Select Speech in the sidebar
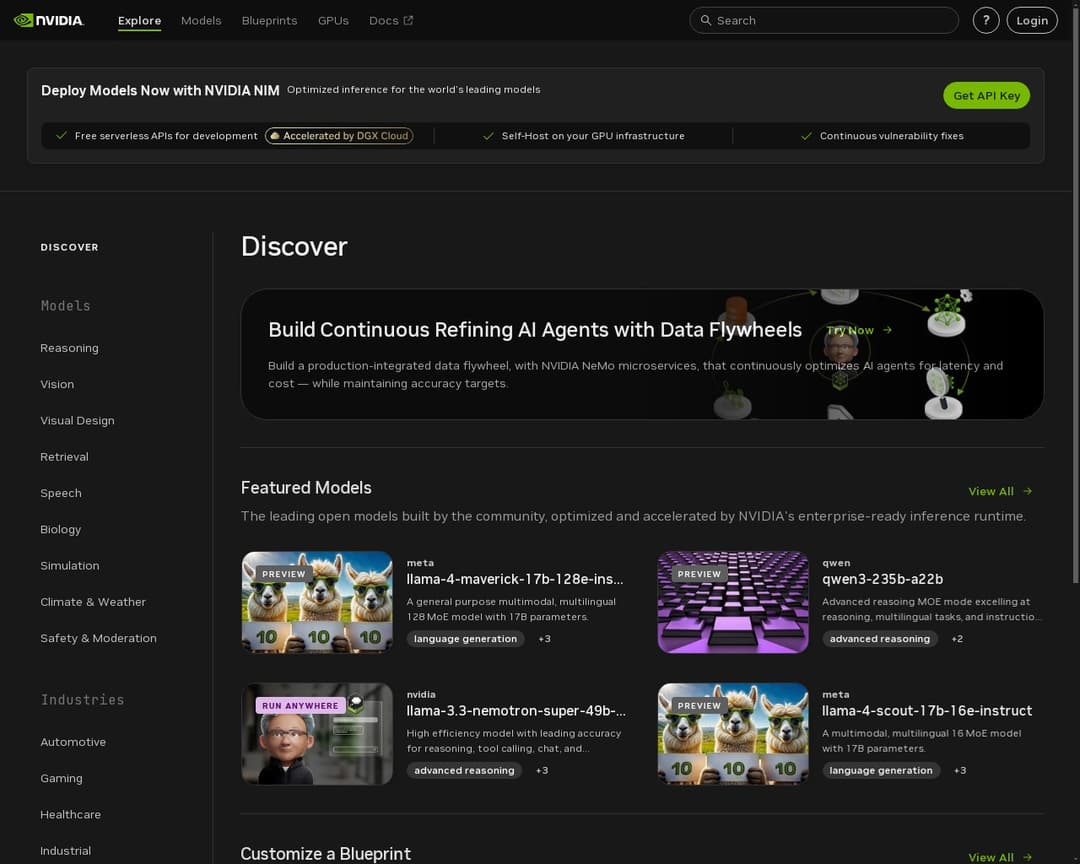Viewport: 1080px width, 864px height. pos(61,493)
